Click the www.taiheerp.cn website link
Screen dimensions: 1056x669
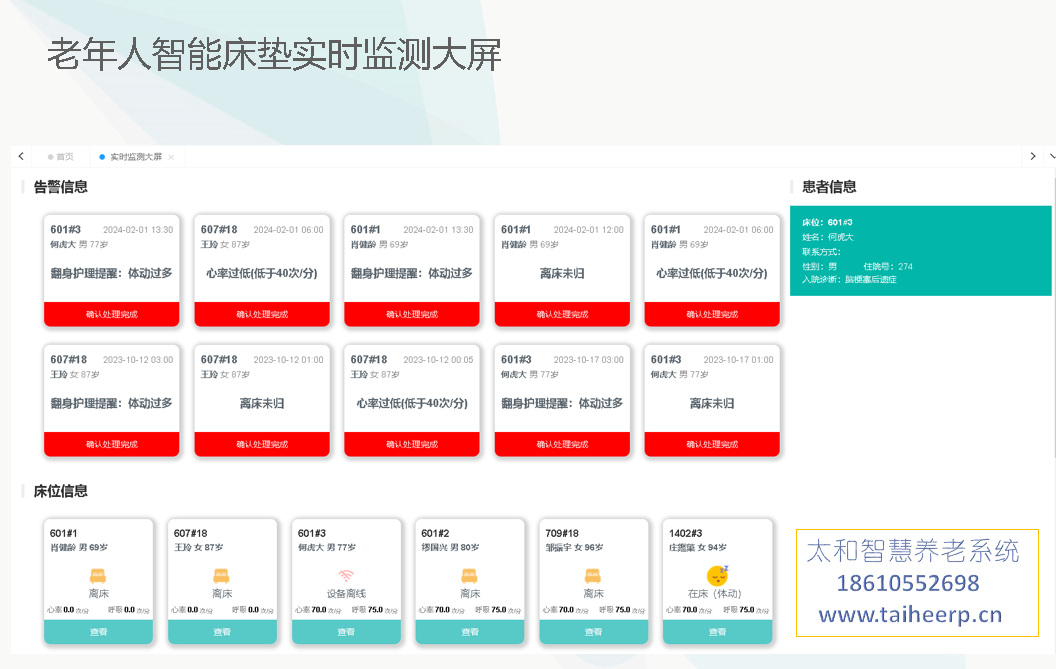(910, 614)
